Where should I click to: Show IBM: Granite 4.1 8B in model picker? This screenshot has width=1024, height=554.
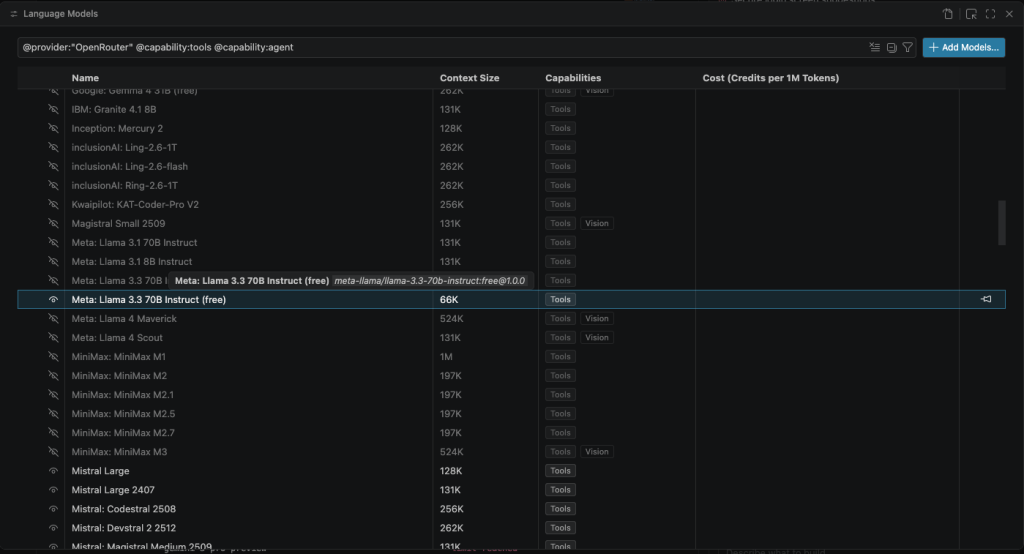(54, 109)
